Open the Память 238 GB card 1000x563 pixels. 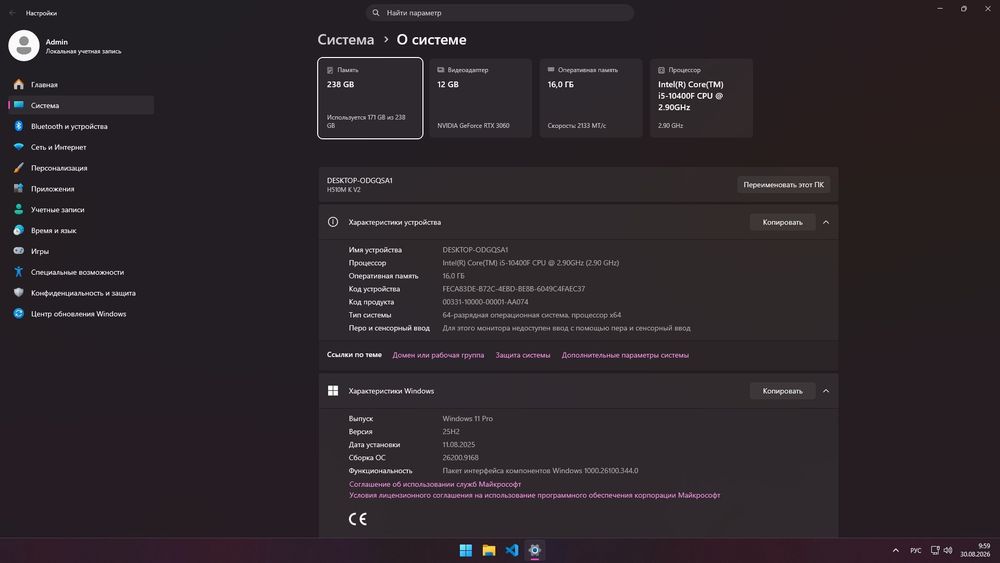click(x=370, y=98)
